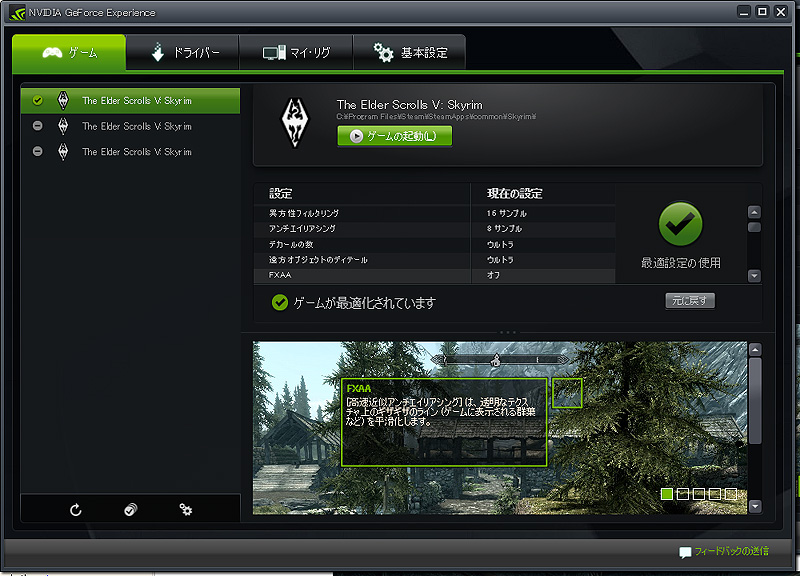Switch to the ゲーム tab

[69, 52]
